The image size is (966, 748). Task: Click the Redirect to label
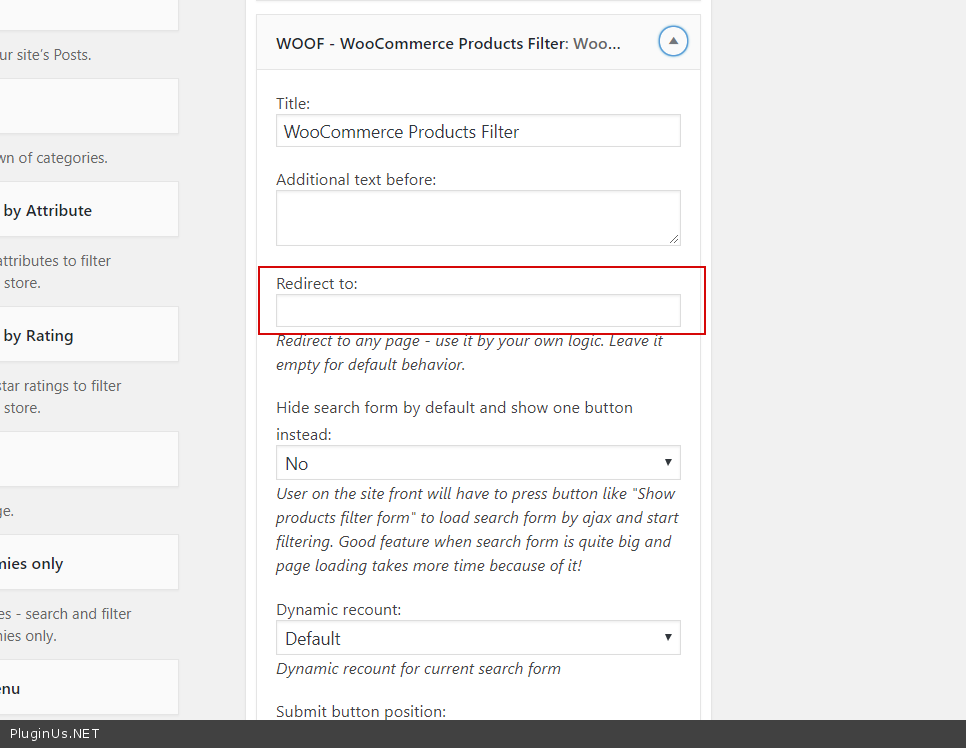317,283
